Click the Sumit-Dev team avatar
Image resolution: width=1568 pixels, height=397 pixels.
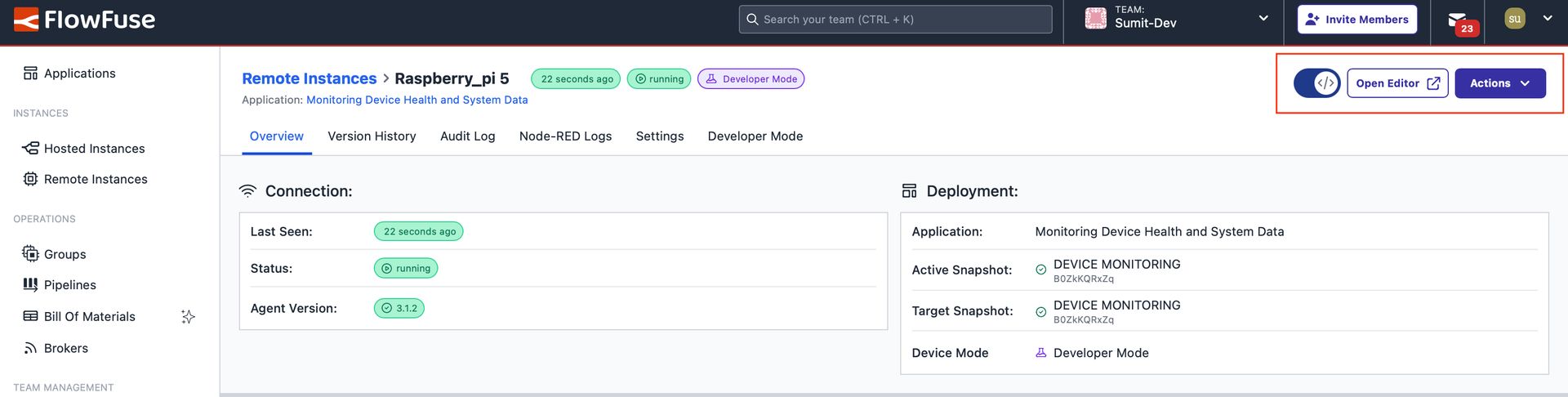coord(1095,18)
